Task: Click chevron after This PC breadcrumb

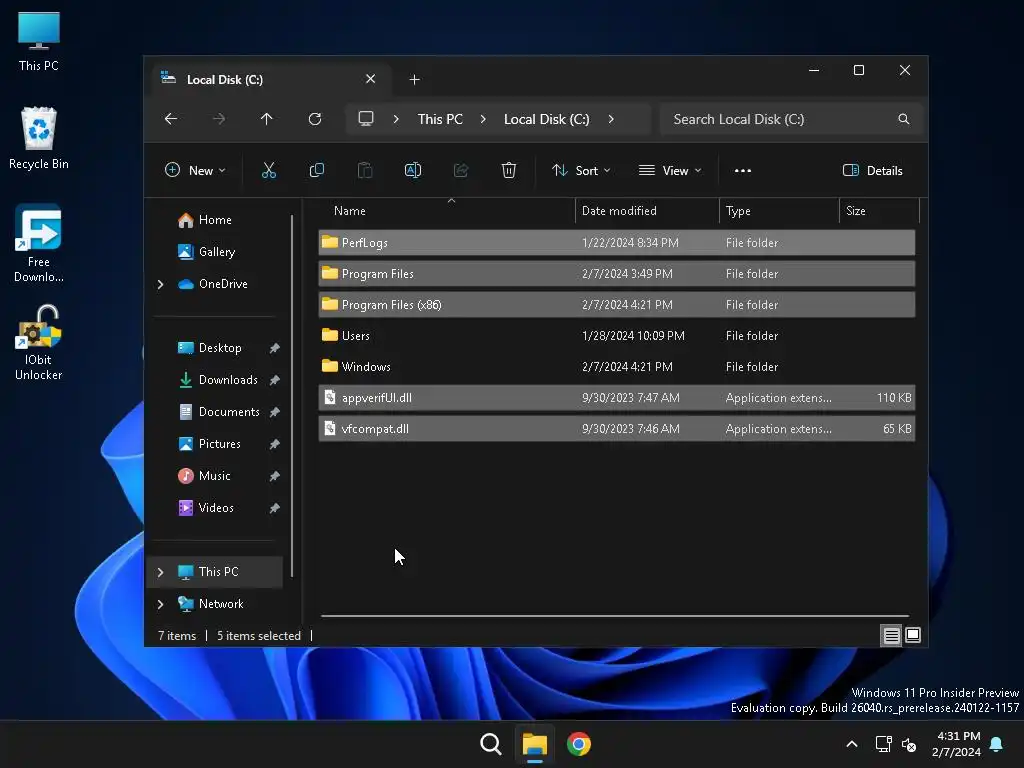Action: (x=483, y=119)
